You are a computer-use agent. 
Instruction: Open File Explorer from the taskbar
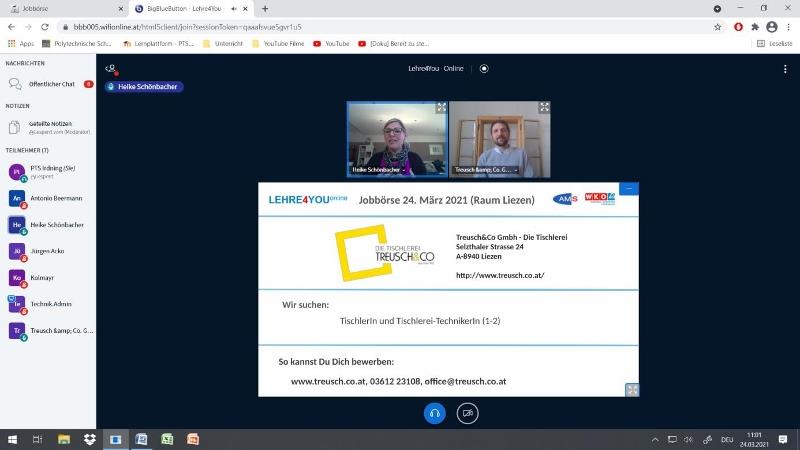click(x=64, y=439)
